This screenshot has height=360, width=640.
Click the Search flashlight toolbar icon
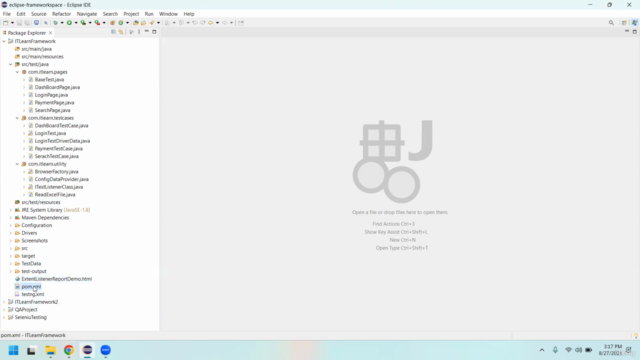(x=152, y=23)
